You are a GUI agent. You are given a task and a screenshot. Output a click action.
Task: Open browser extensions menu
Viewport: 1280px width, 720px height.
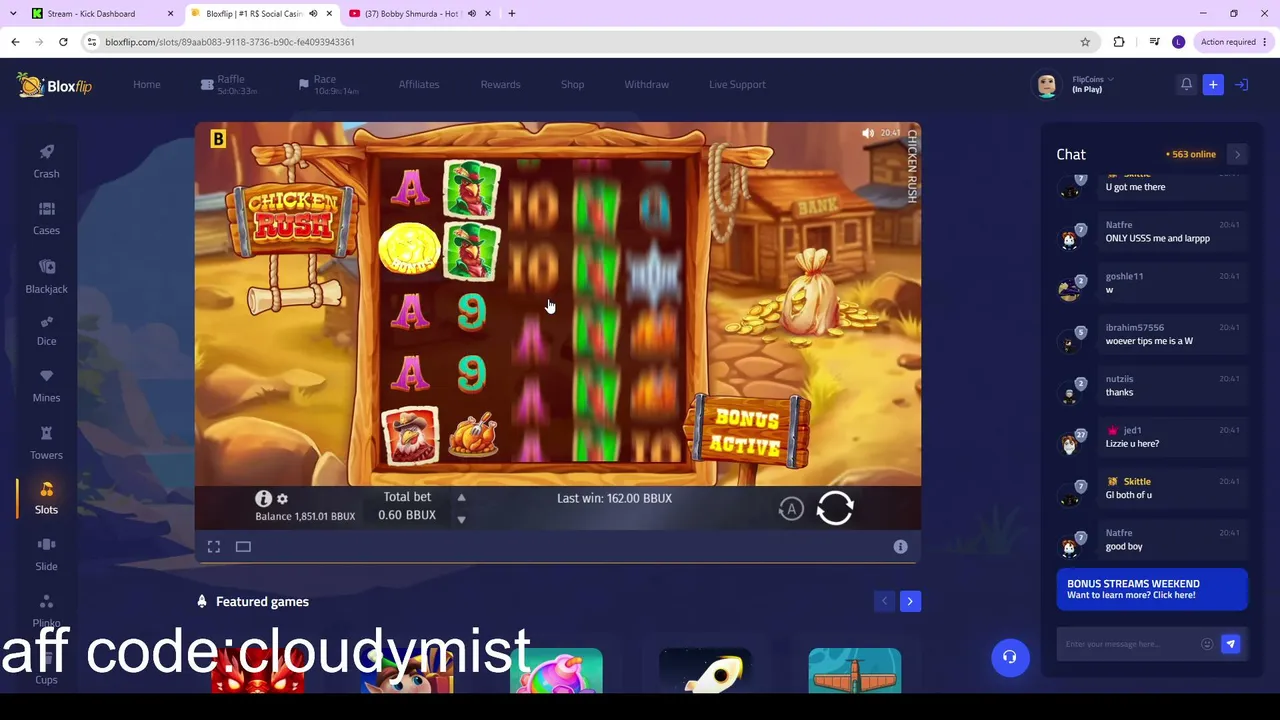click(x=1119, y=42)
